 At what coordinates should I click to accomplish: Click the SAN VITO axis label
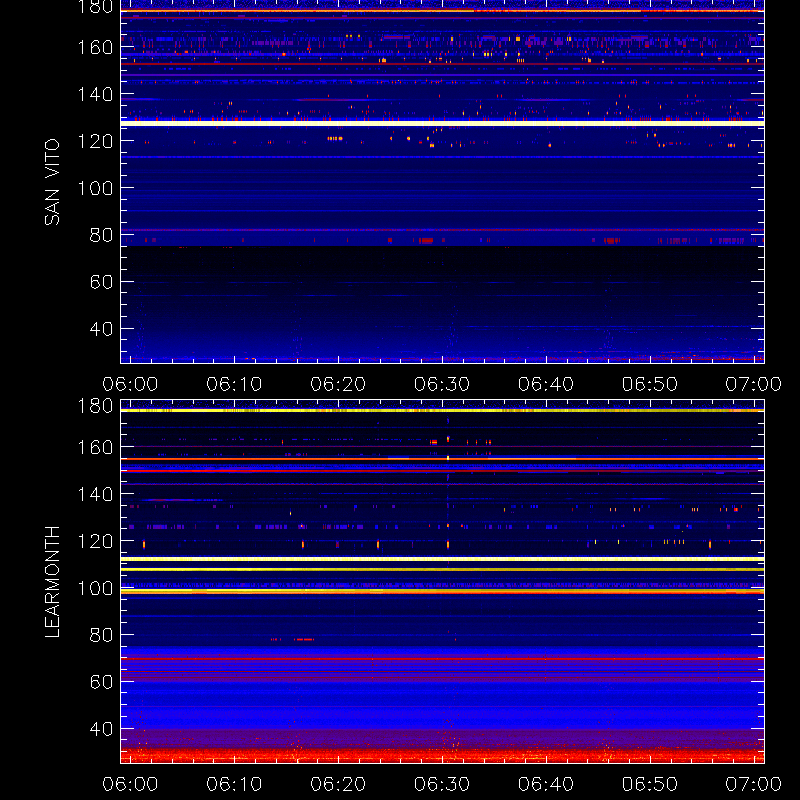[52, 182]
